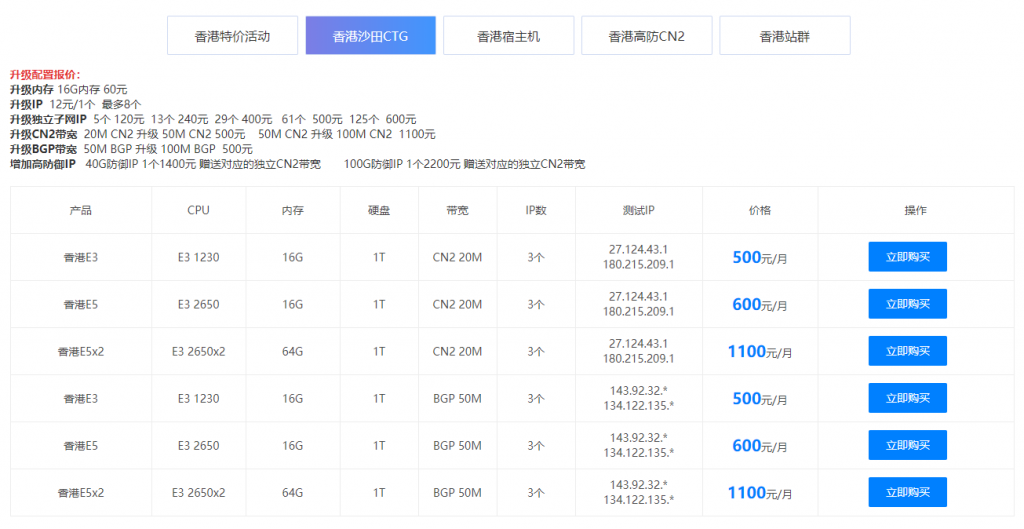Buy the 香港E5x2 BGP 50M plan
Viewport: 1024px width, 529px height.
coord(907,492)
